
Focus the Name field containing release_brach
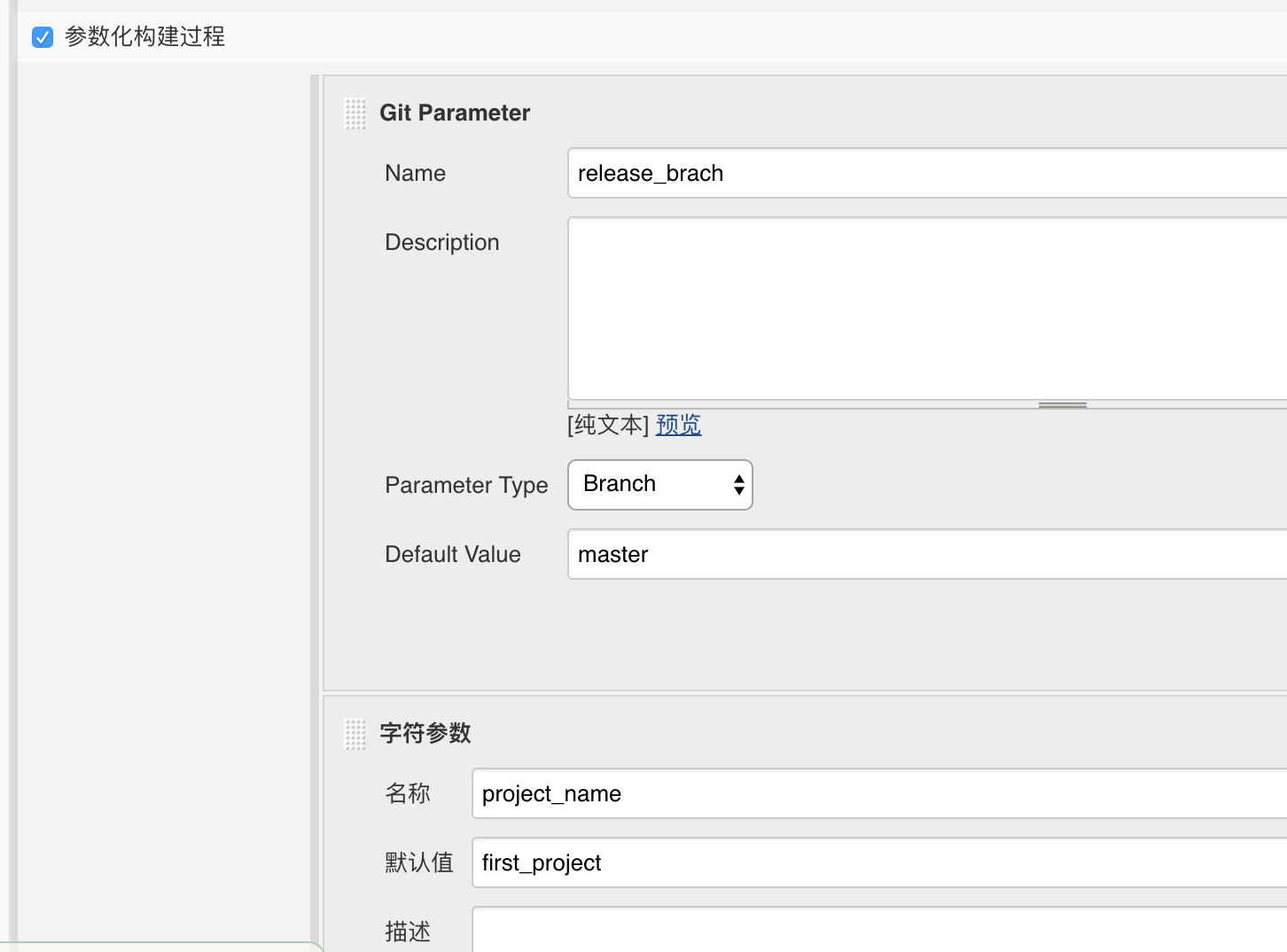click(927, 173)
